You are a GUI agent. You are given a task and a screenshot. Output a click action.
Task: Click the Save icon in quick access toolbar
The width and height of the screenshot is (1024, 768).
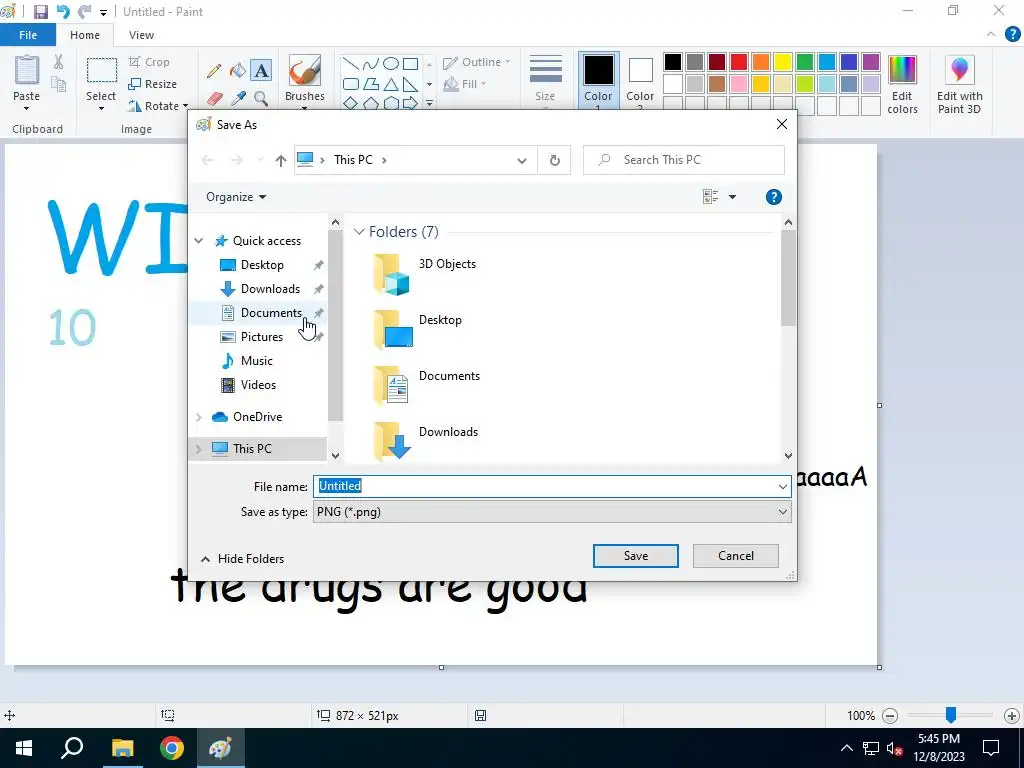[40, 12]
